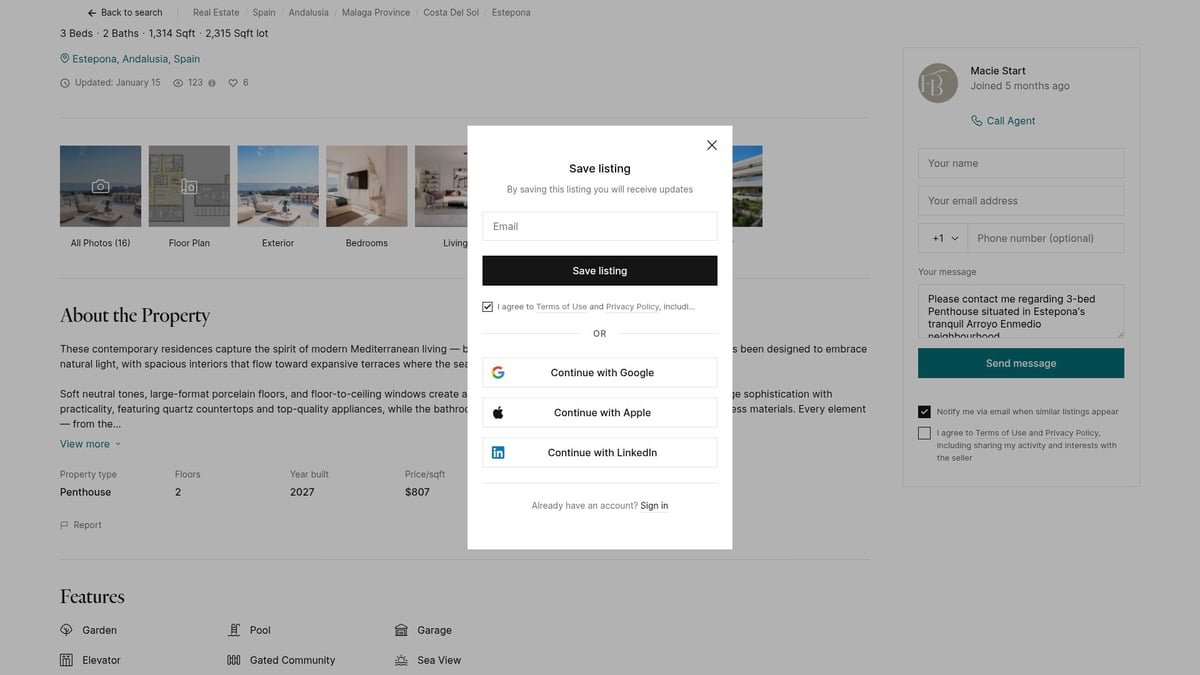Toggle Terms of Use checkbox in dialog
The height and width of the screenshot is (675, 1200).
[488, 307]
